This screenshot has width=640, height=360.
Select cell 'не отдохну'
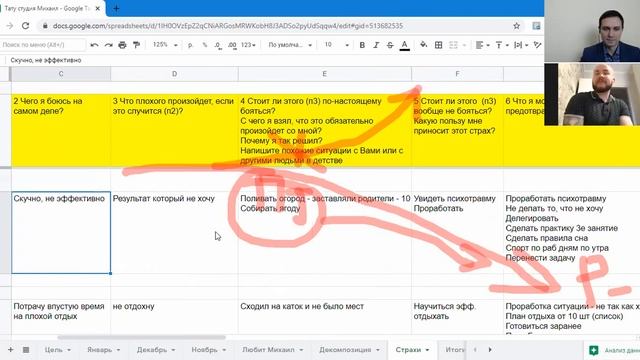coord(174,318)
